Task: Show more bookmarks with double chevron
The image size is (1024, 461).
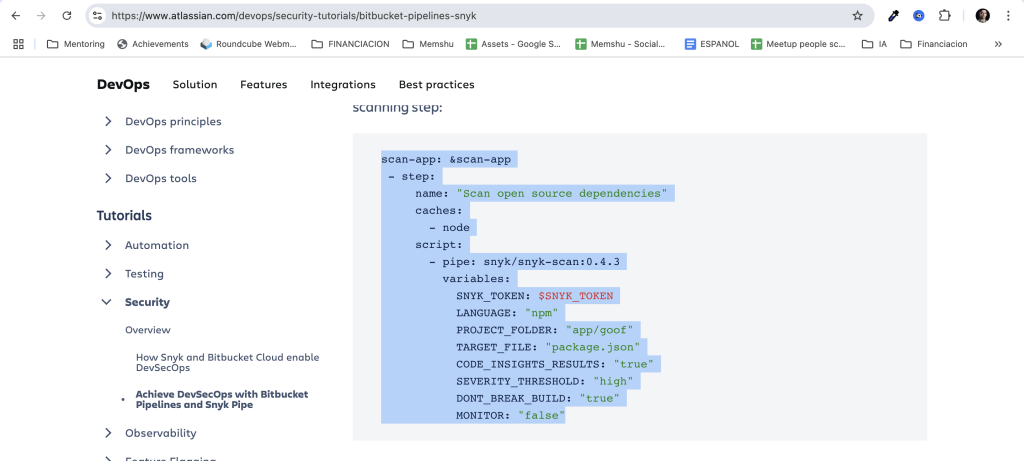Action: click(998, 44)
